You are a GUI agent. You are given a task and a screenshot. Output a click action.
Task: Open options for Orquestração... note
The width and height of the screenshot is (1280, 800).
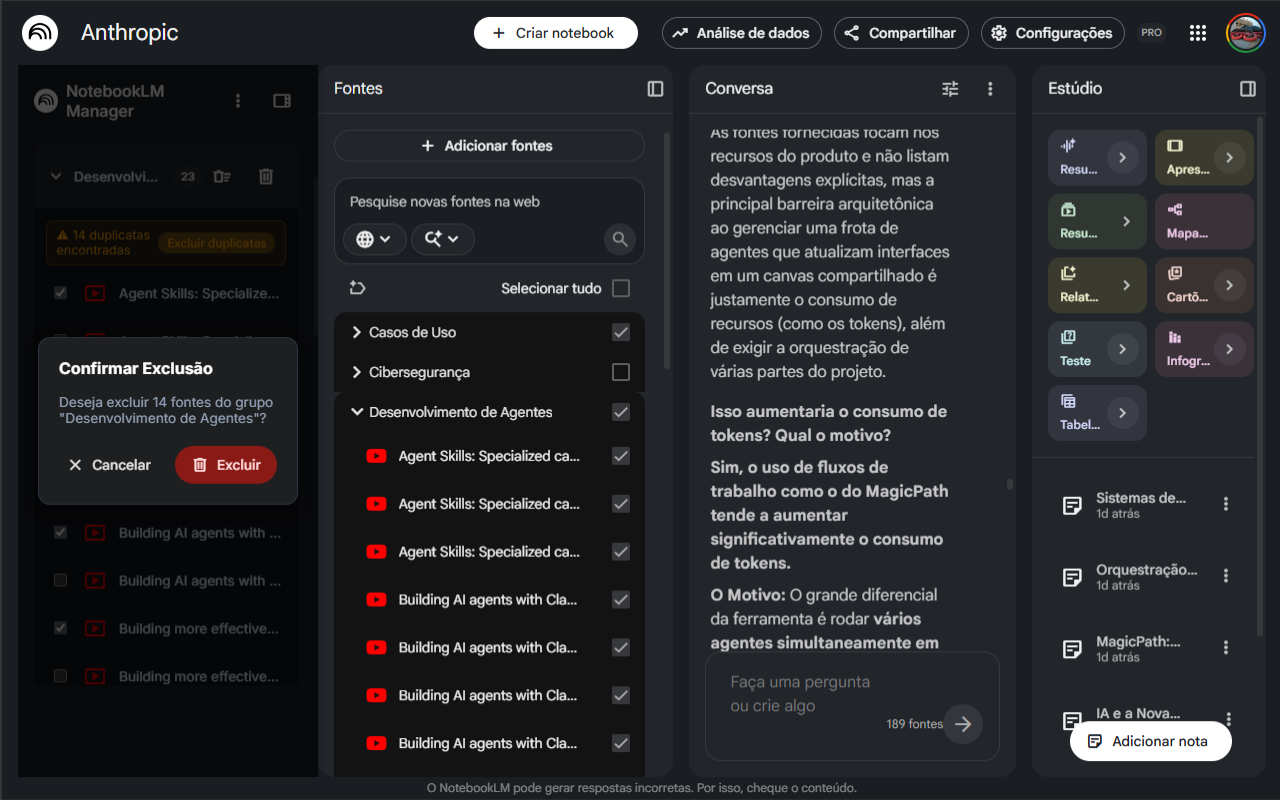point(1226,576)
